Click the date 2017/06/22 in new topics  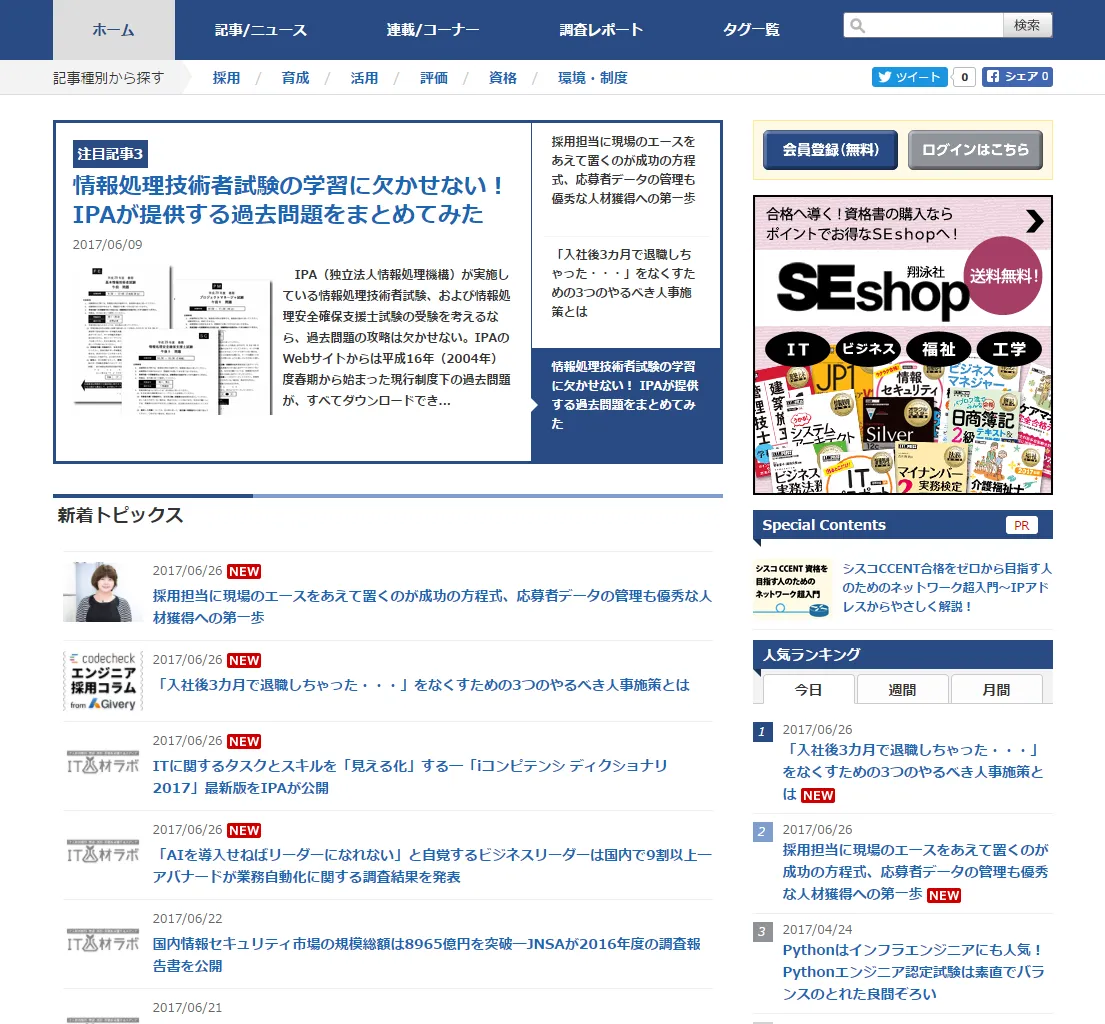(187, 919)
